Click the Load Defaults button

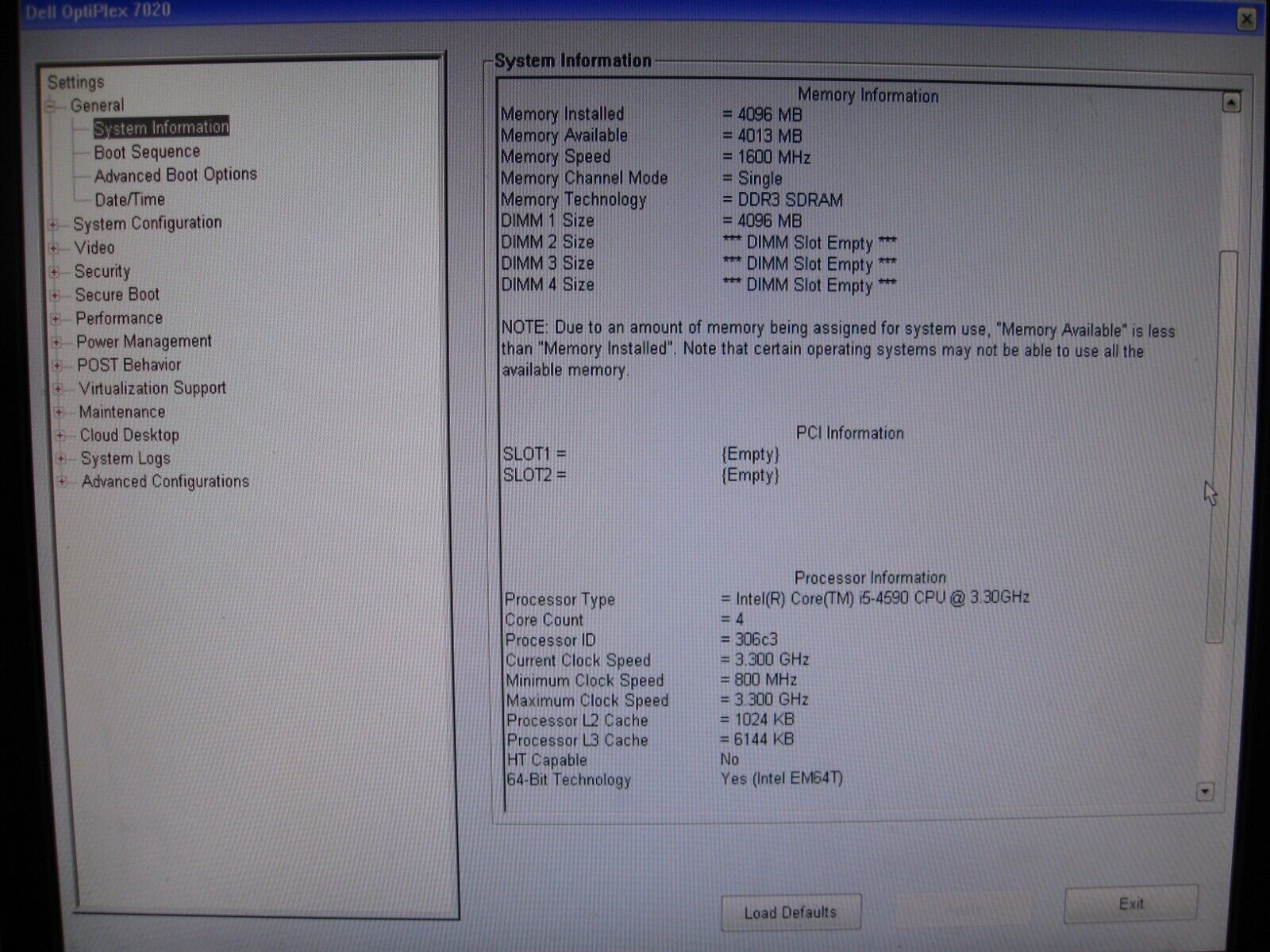pyautogui.click(x=791, y=912)
